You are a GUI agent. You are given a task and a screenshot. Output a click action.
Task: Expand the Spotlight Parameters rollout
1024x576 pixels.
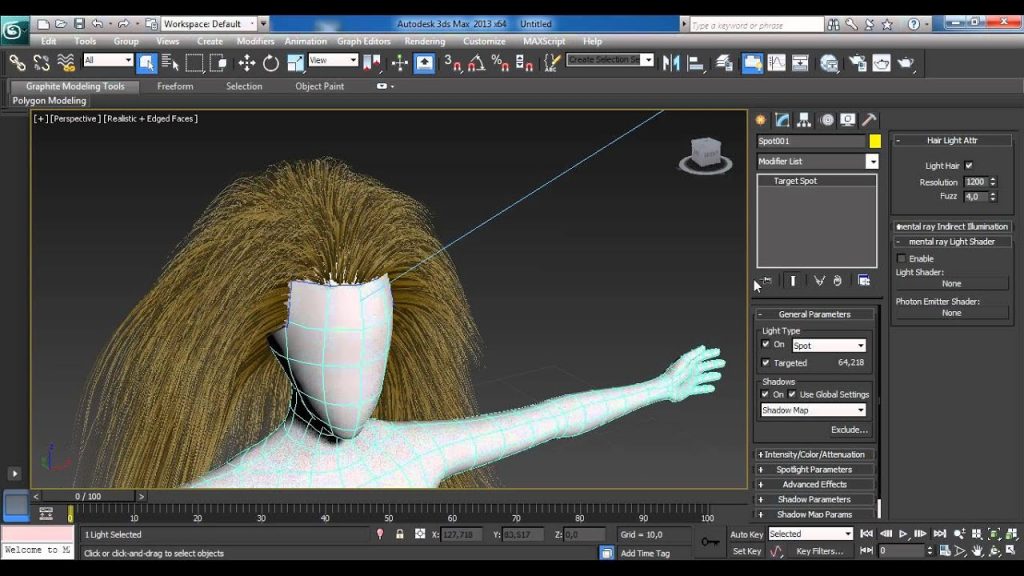click(x=814, y=469)
